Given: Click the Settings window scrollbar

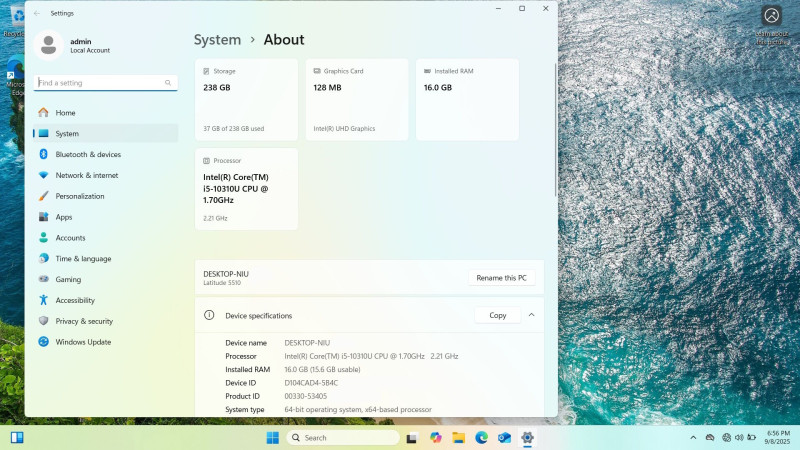Looking at the screenshot, I should (x=555, y=130).
